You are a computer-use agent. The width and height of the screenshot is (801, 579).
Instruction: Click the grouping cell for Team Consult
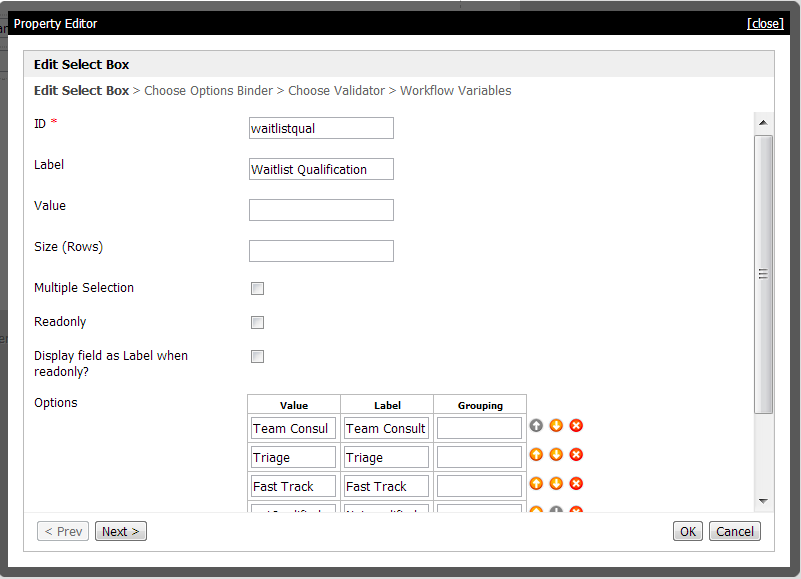pos(479,428)
